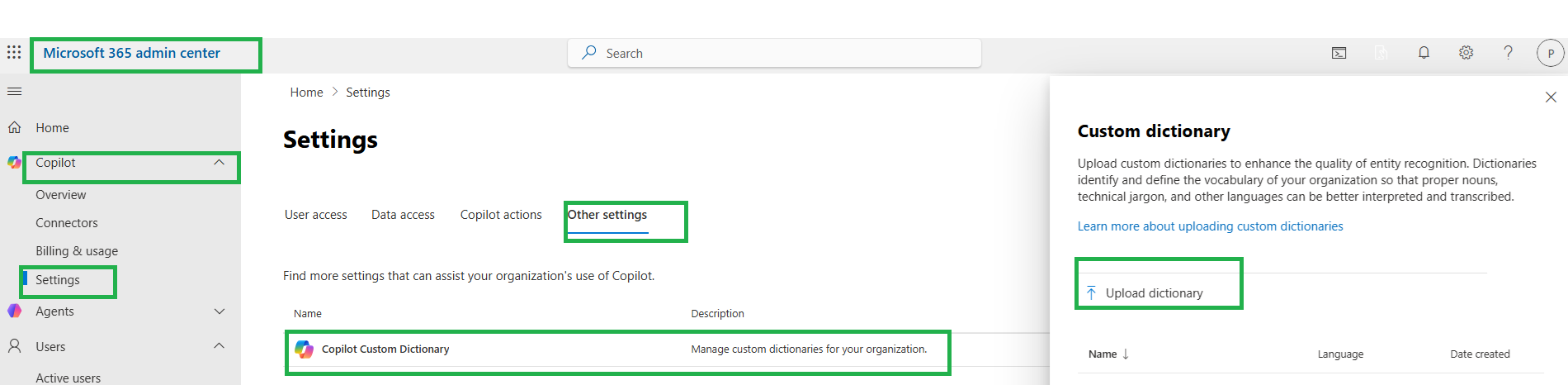Click Home in the breadcrumb
Image resolution: width=1568 pixels, height=385 pixels.
coord(306,93)
